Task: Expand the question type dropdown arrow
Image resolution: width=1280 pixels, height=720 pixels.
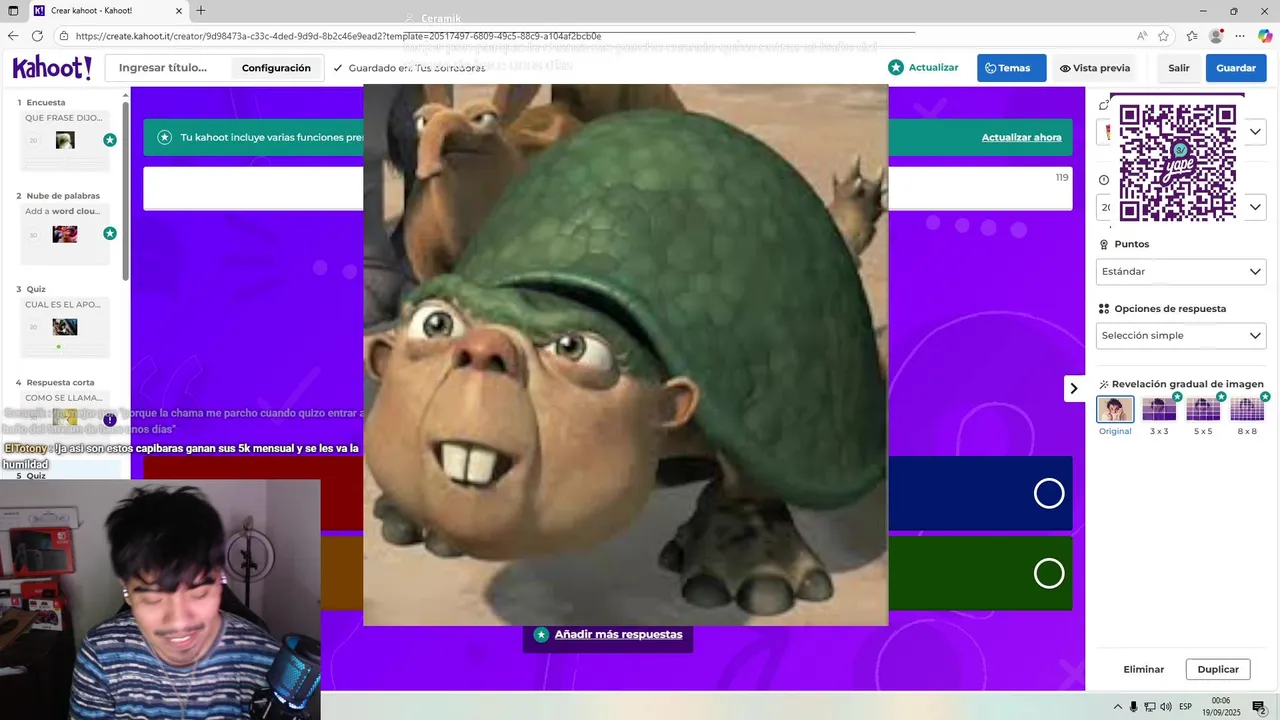Action: (1256, 131)
